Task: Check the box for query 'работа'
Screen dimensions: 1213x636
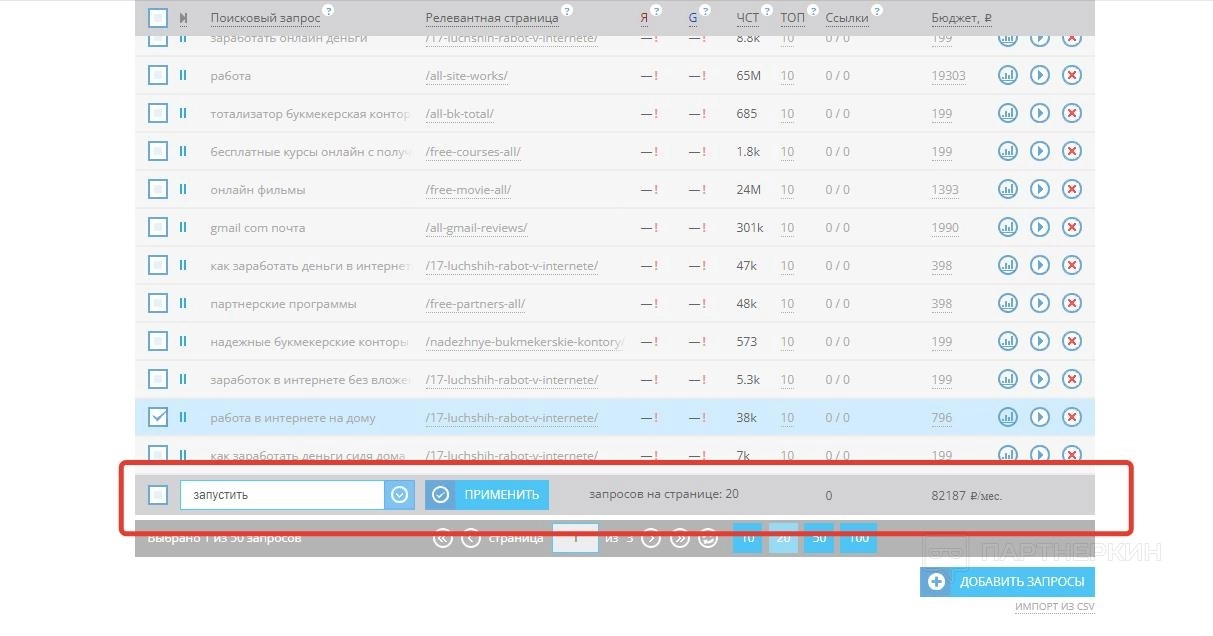Action: (x=158, y=75)
